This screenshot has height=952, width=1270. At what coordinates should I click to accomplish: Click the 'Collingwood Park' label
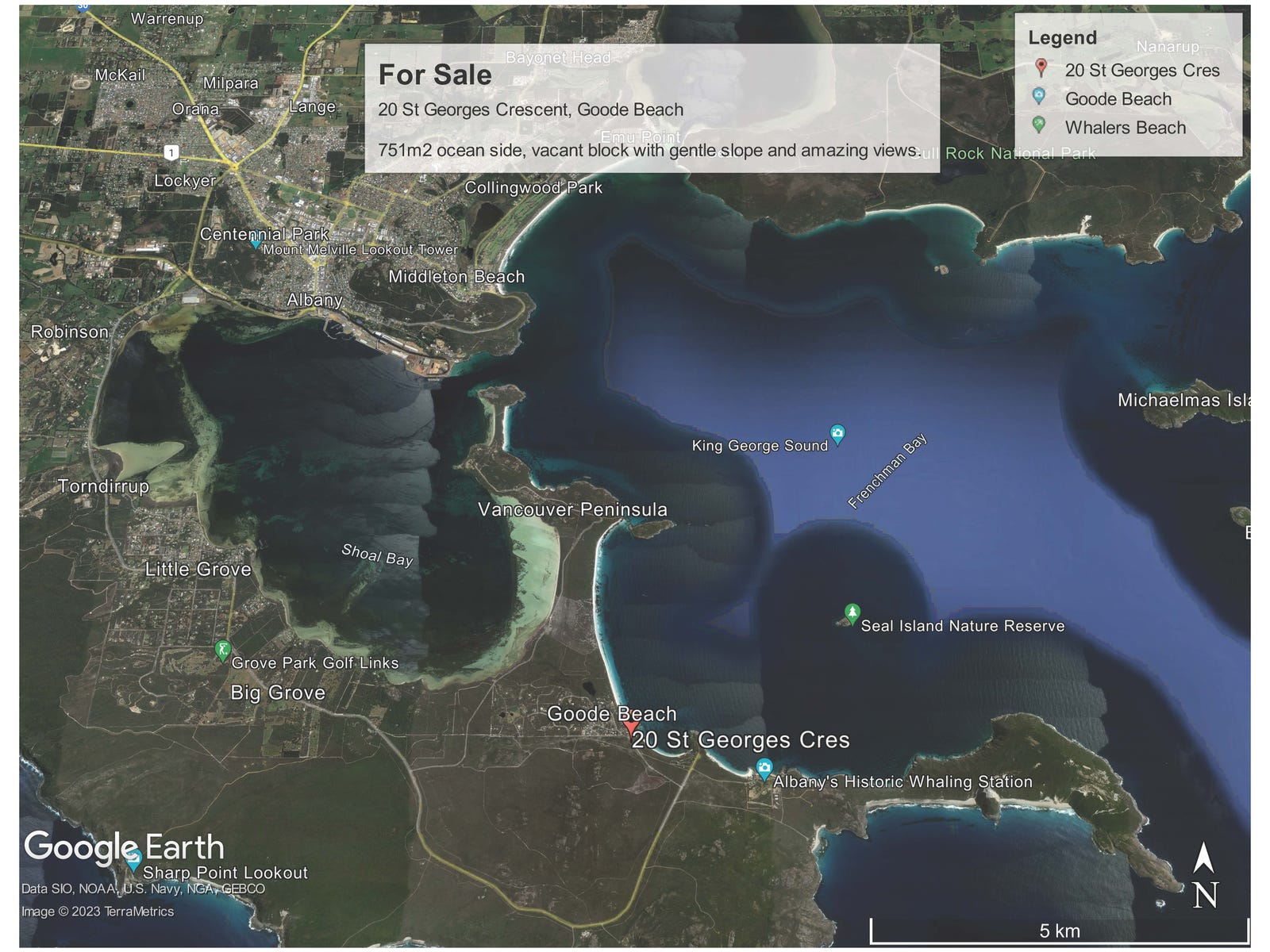533,188
